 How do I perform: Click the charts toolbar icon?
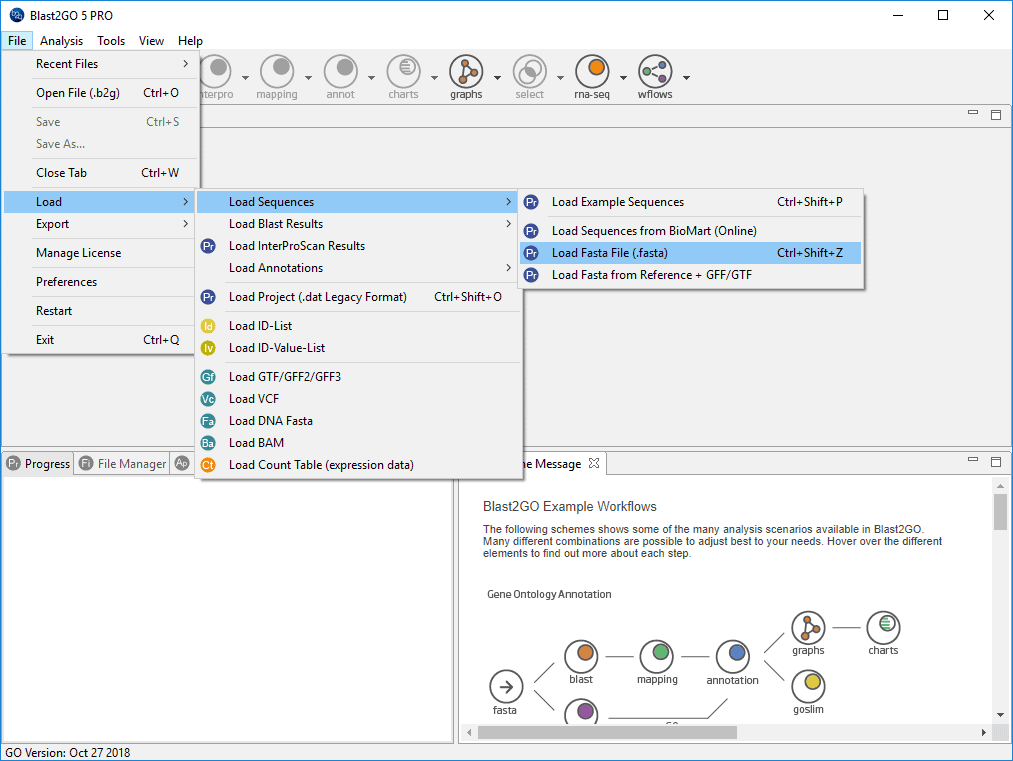pos(404,71)
